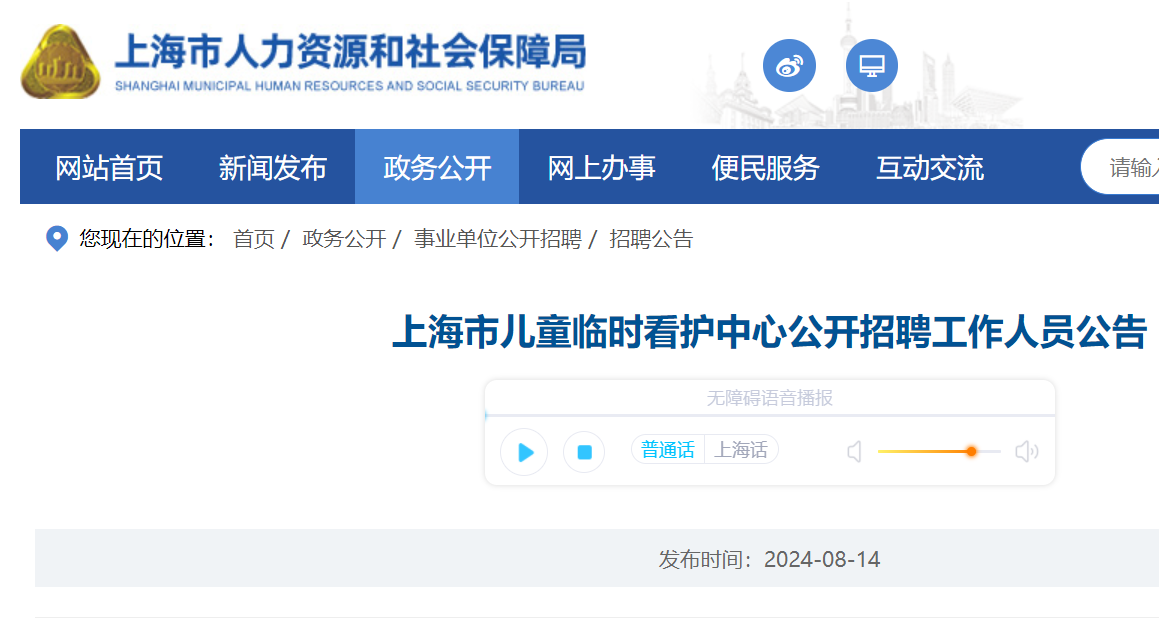This screenshot has width=1159, height=639.
Task: Open the 网站首页 nav item
Action: pos(109,168)
